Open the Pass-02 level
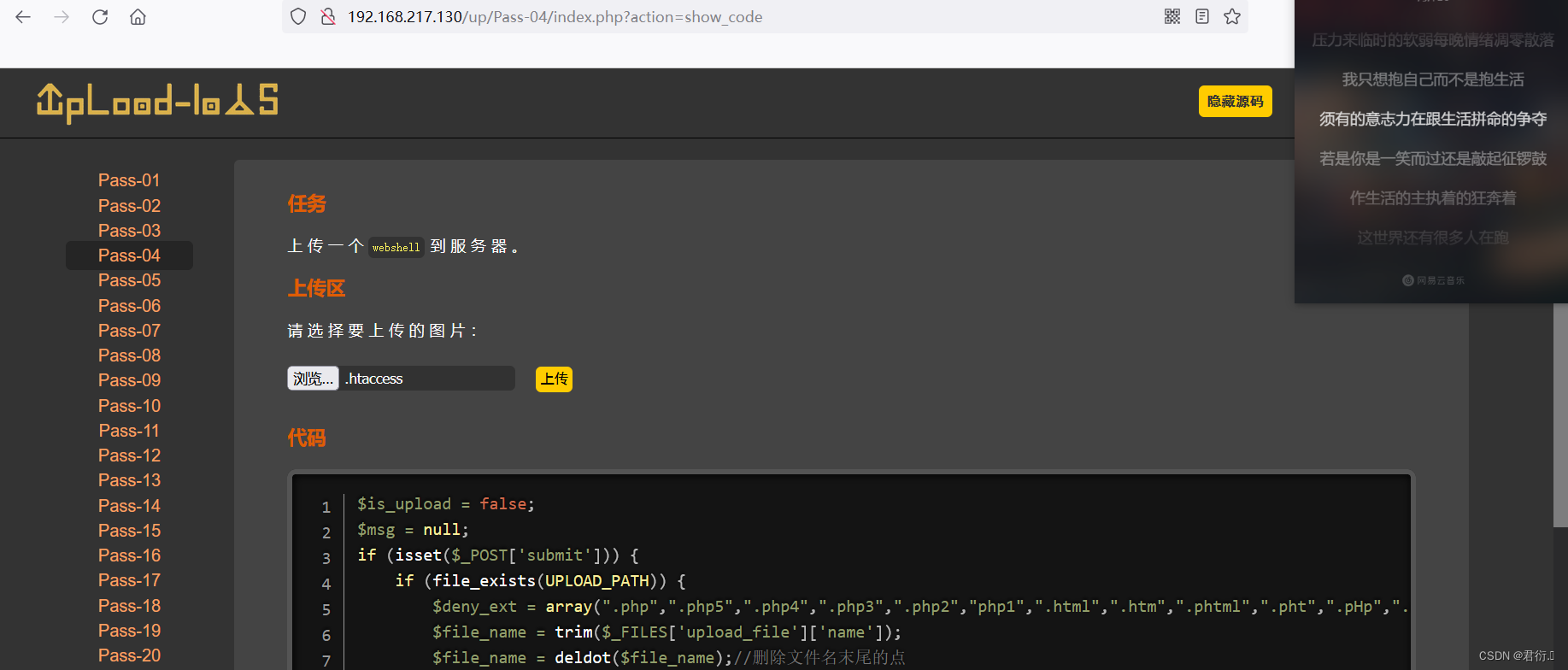Viewport: 1568px width, 670px height. 129,206
